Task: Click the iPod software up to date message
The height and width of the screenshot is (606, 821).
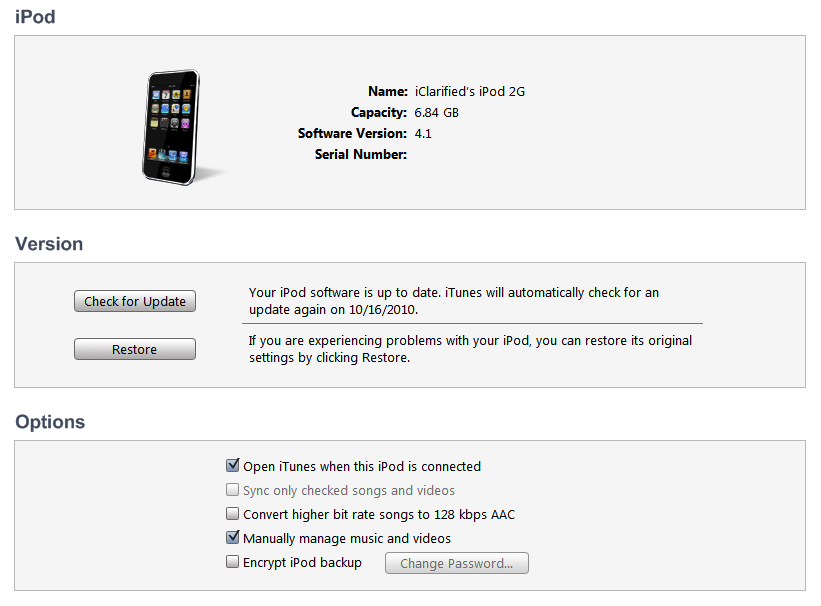Action: [x=454, y=301]
